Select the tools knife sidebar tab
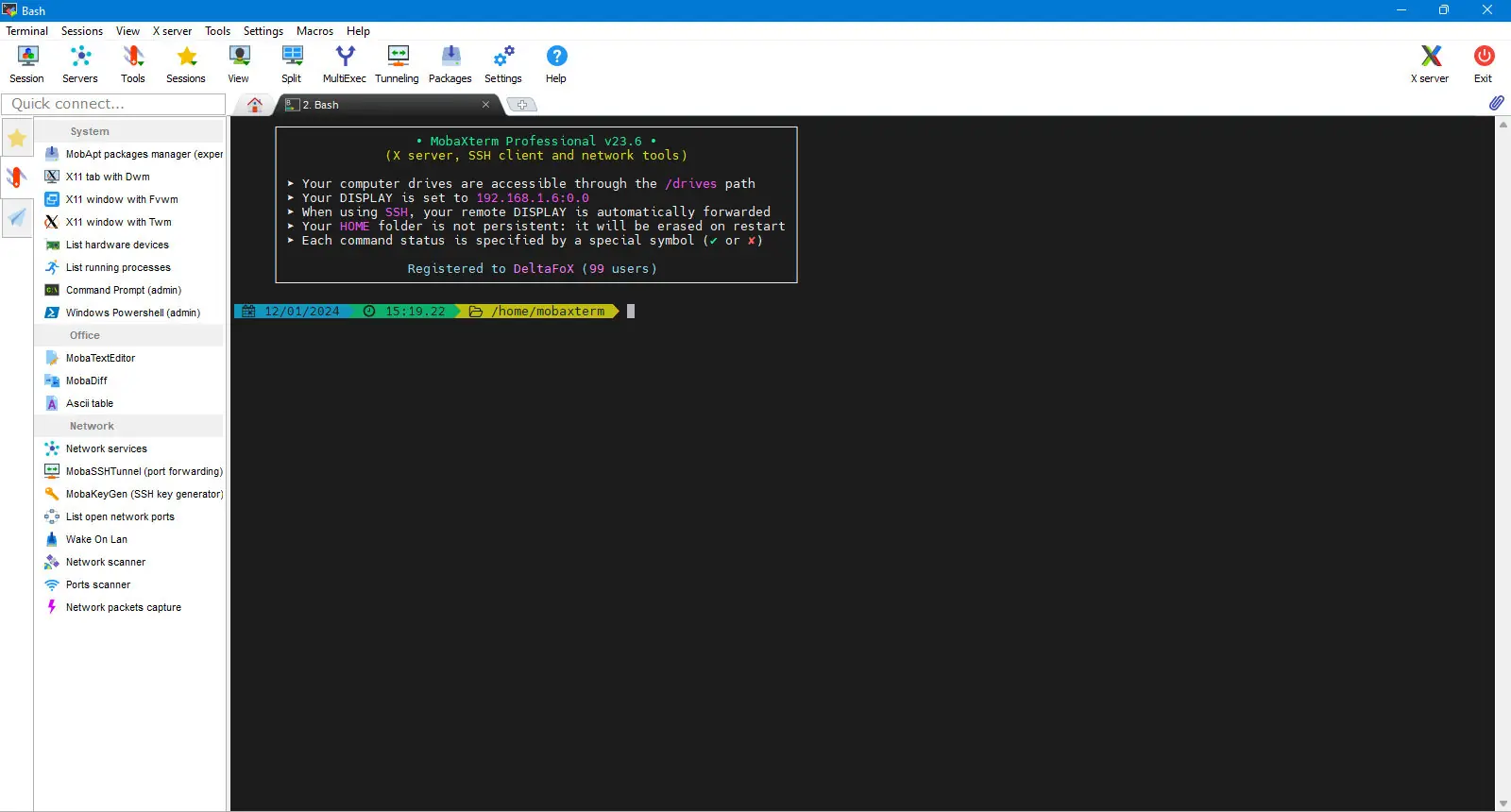Viewport: 1511px width, 812px height. pos(17,178)
